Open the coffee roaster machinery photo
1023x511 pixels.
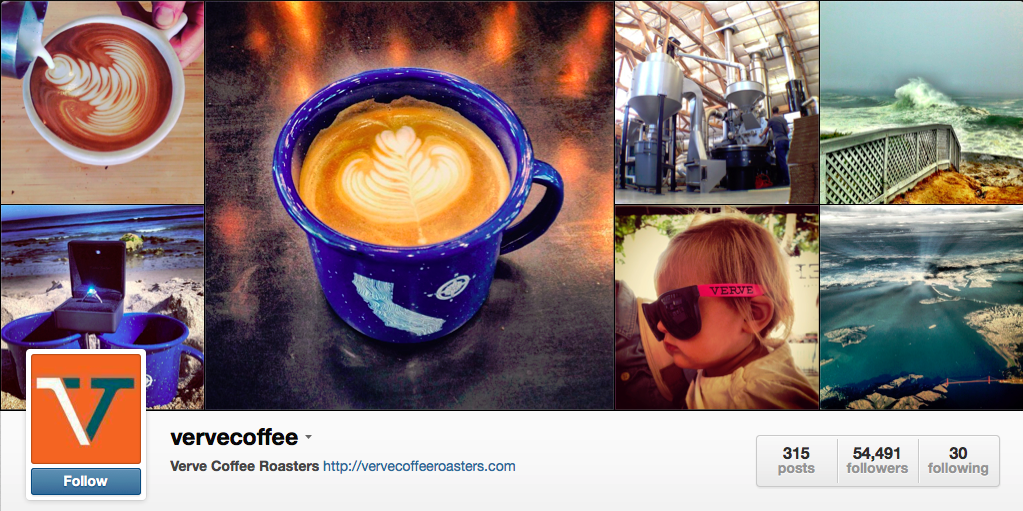tap(716, 102)
